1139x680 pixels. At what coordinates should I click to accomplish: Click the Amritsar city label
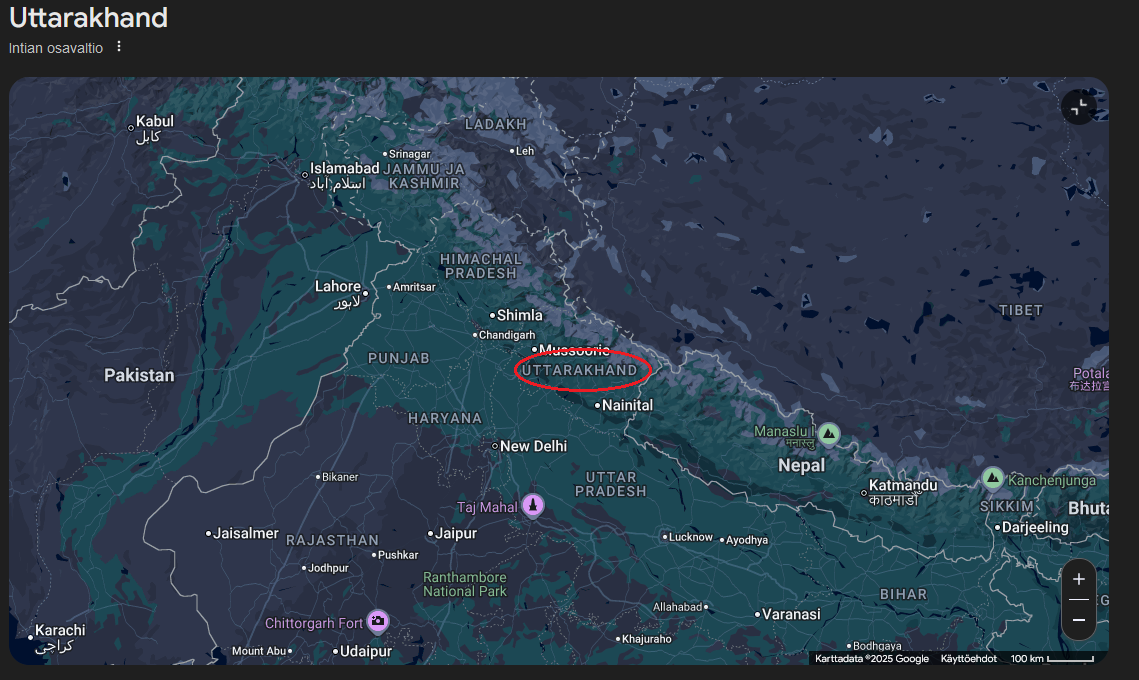coord(414,287)
